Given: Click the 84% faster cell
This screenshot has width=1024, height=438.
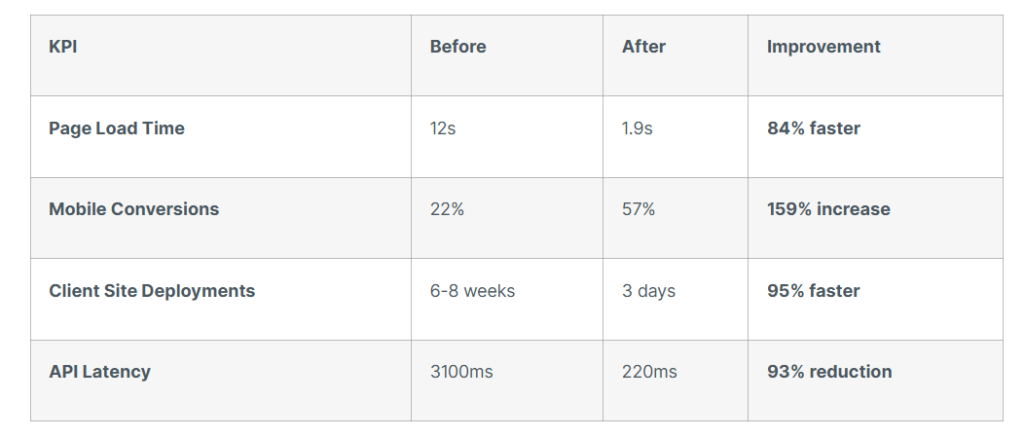Looking at the screenshot, I should [813, 129].
